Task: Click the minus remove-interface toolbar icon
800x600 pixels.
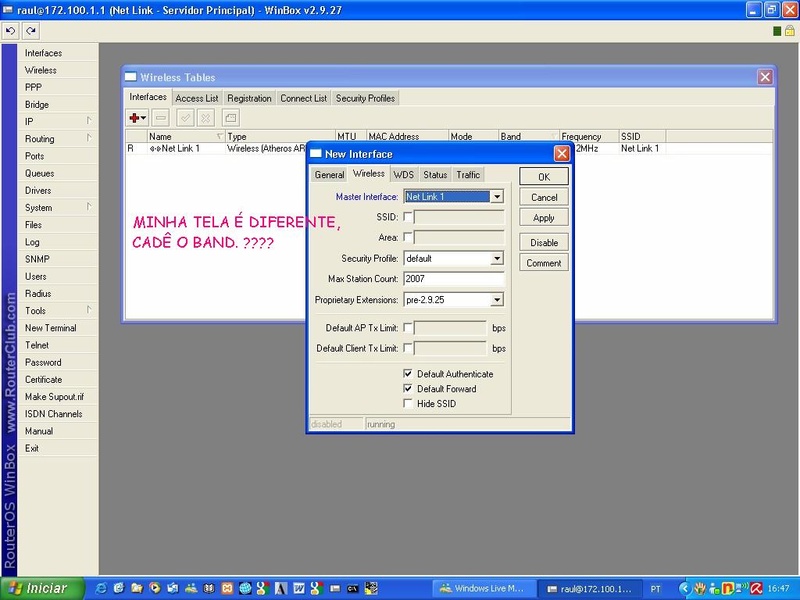Action: click(161, 118)
